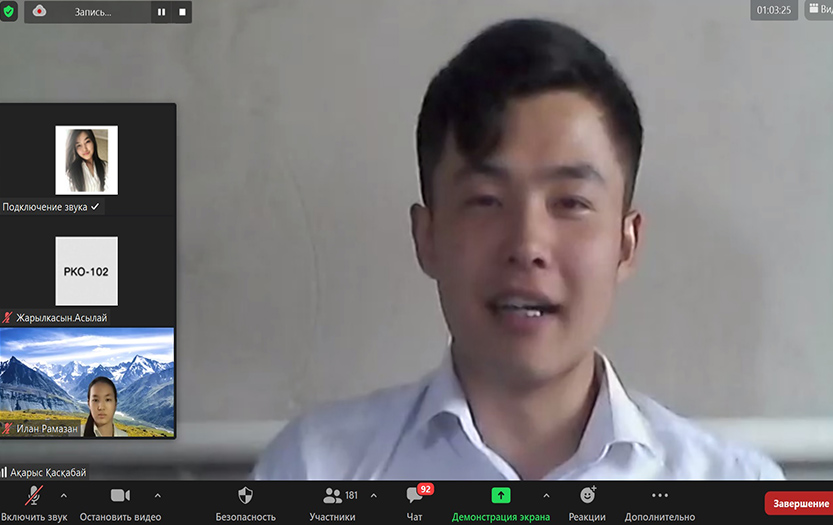Stop the recording
This screenshot has height=525, width=833.
pos(182,12)
